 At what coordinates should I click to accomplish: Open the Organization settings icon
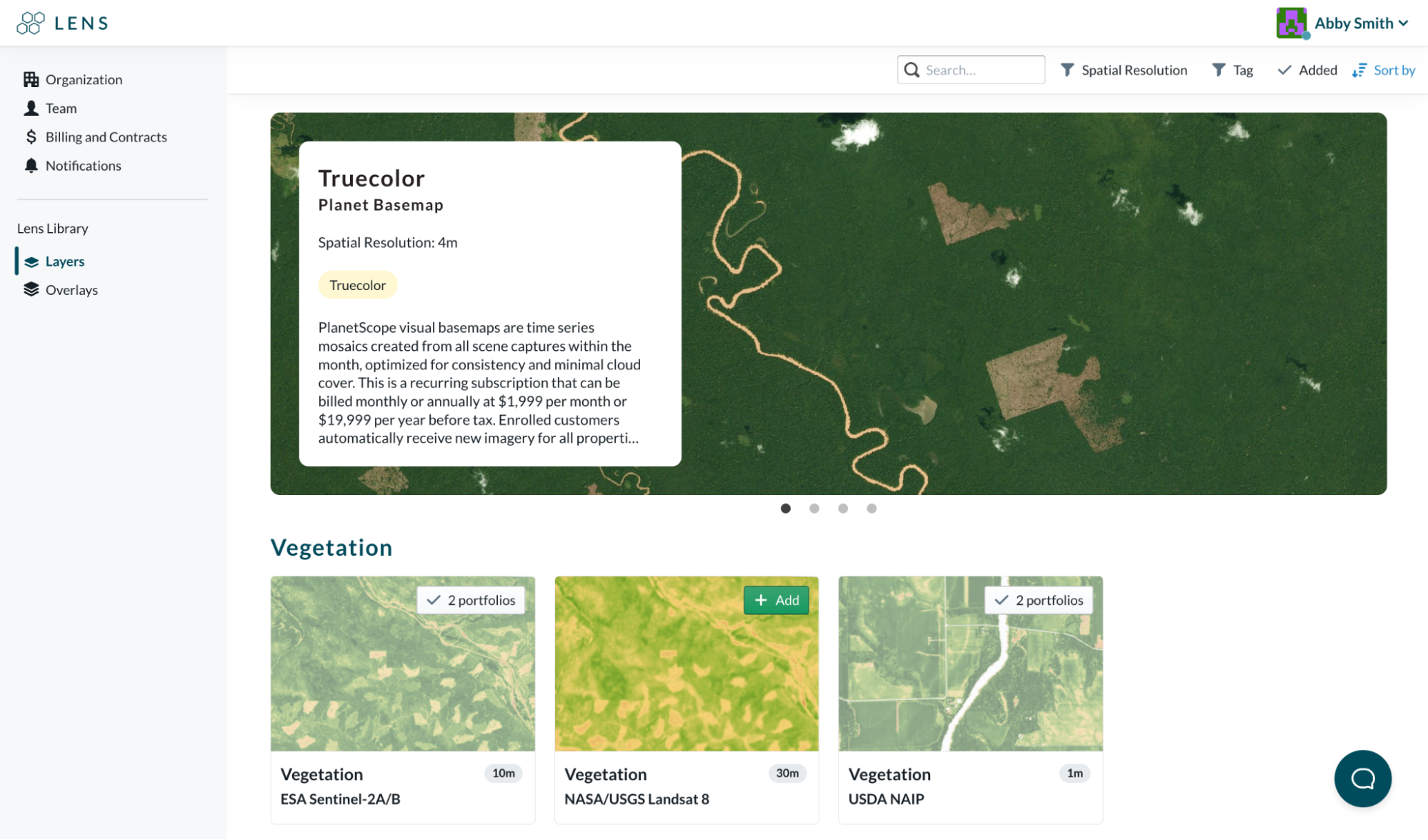coord(31,79)
